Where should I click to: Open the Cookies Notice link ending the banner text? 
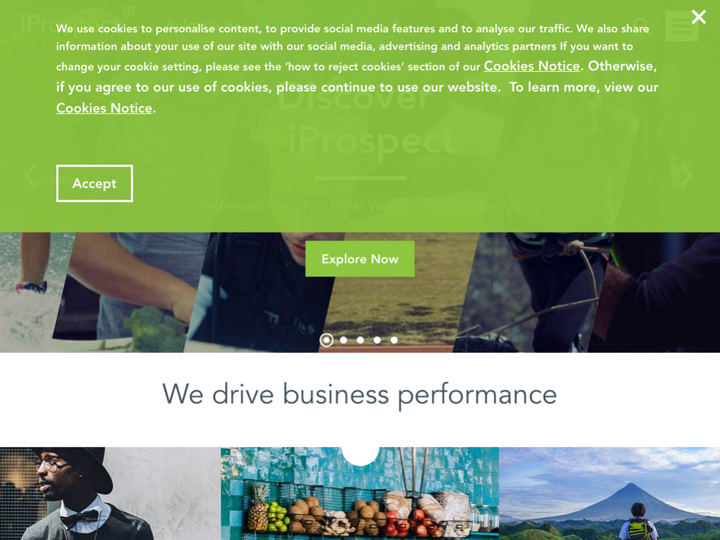point(104,108)
